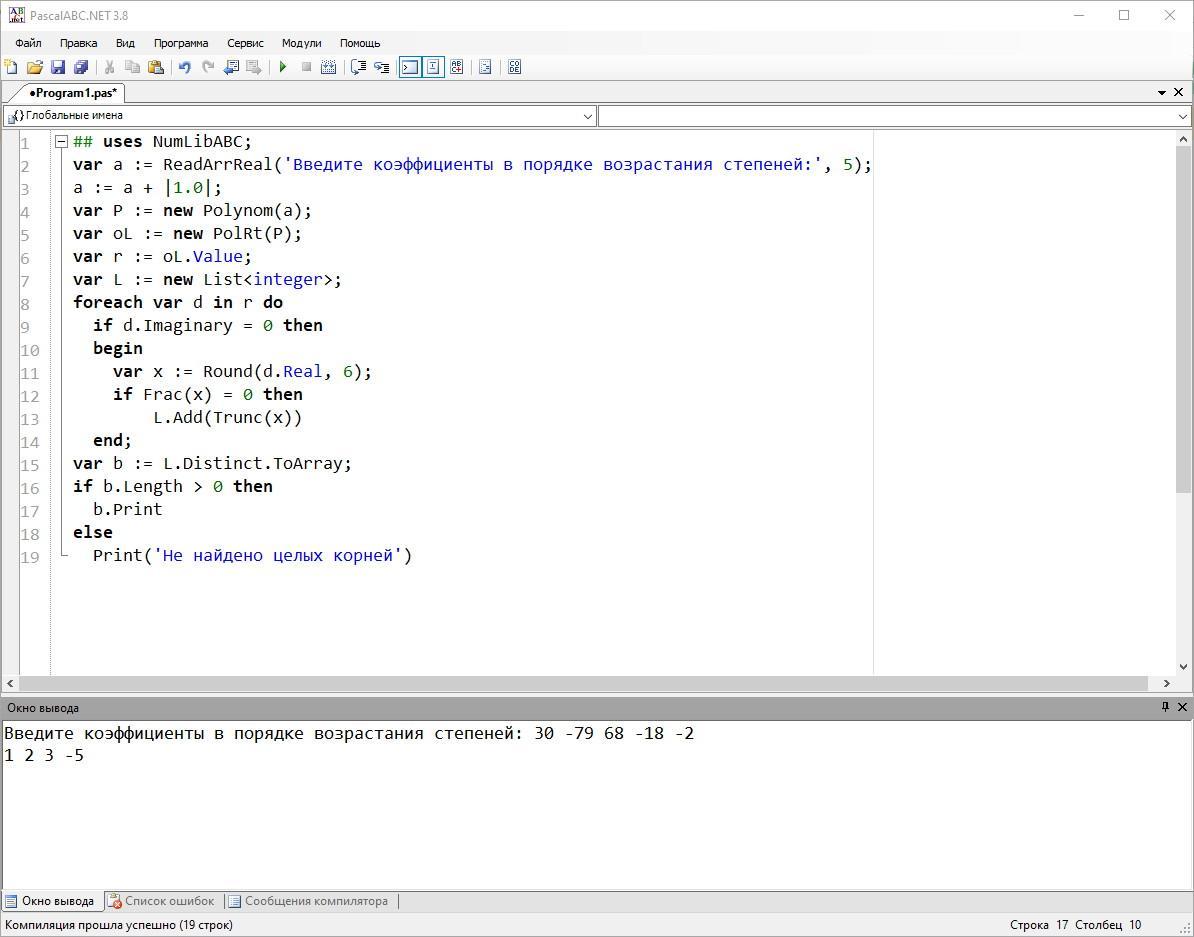
Task: Undo the last edit
Action: (x=184, y=67)
